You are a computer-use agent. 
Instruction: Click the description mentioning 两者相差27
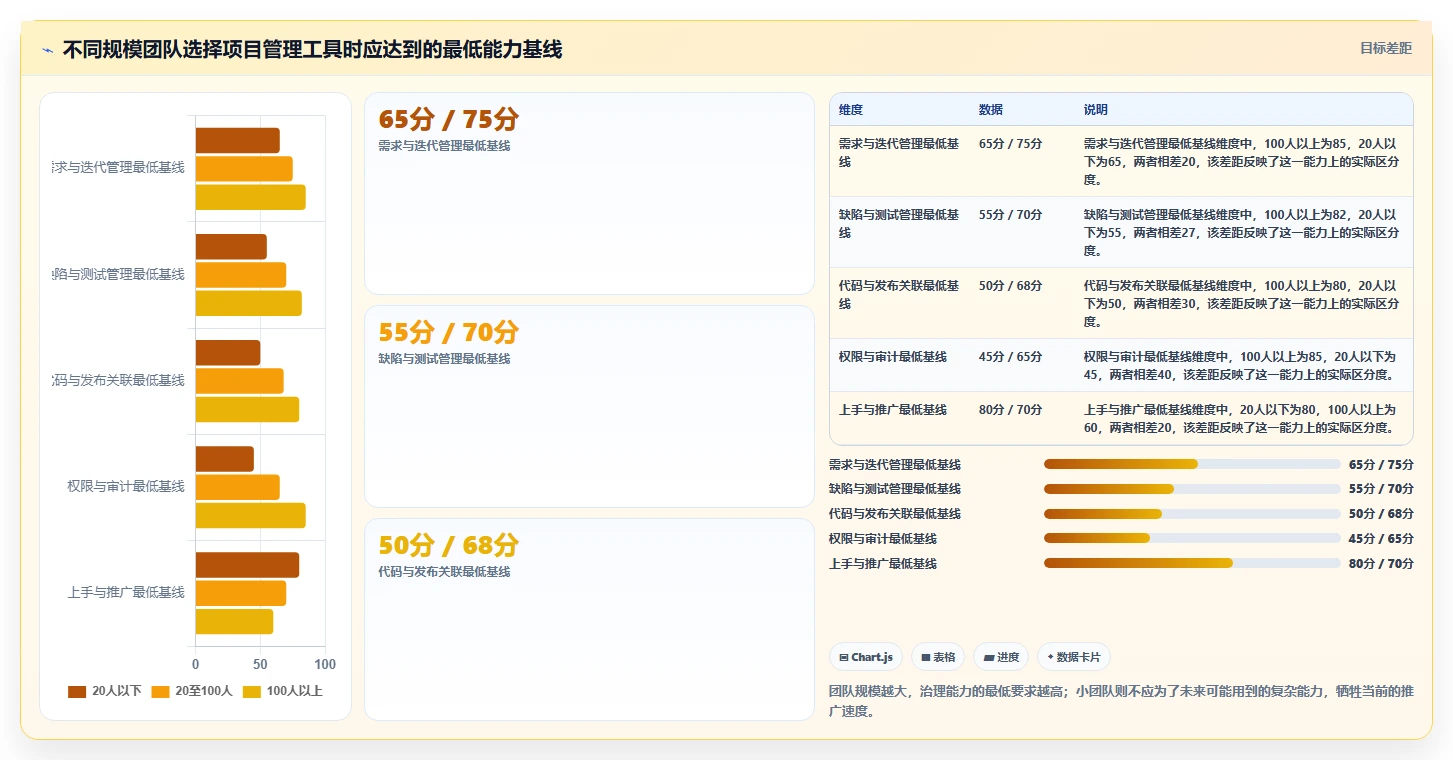[x=1241, y=233]
